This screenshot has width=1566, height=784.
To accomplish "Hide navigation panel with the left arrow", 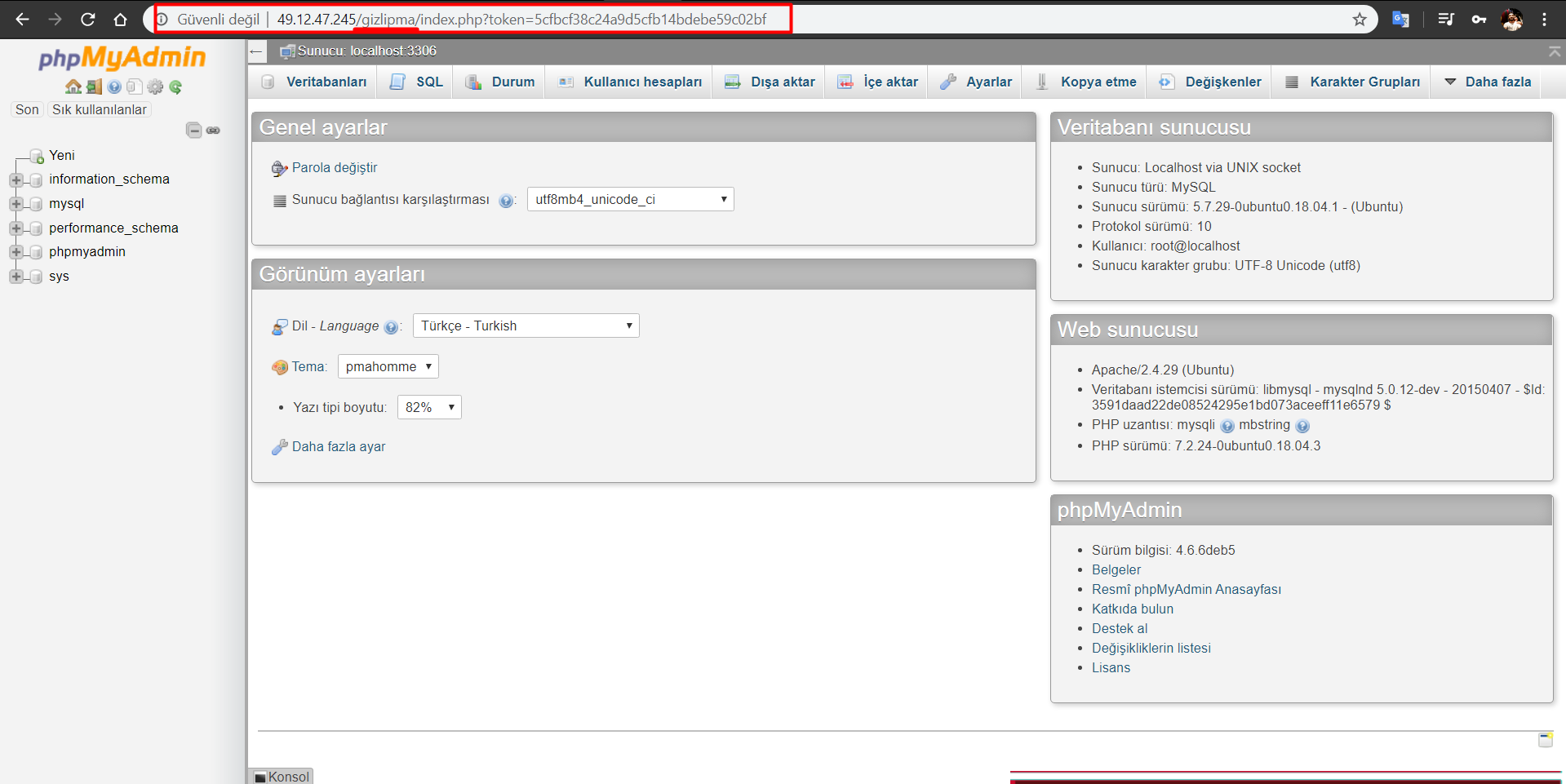I will pyautogui.click(x=256, y=51).
